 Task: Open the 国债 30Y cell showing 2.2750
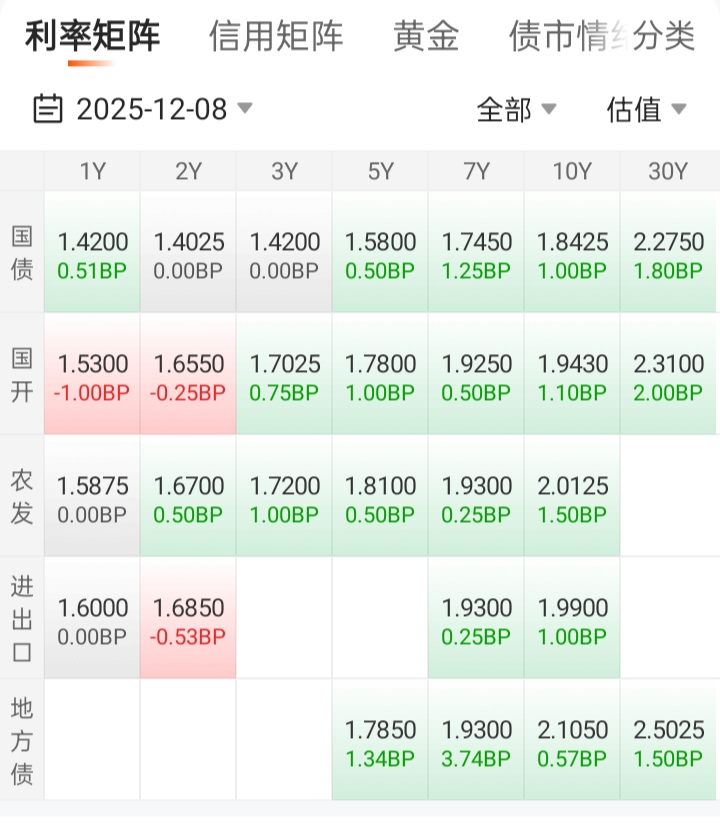pyautogui.click(x=669, y=254)
